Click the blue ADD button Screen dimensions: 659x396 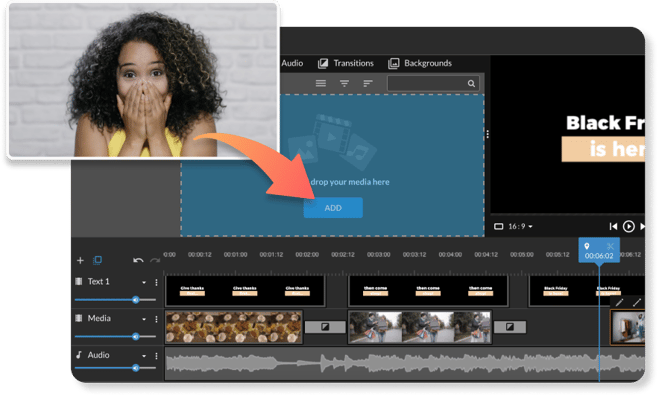point(333,208)
